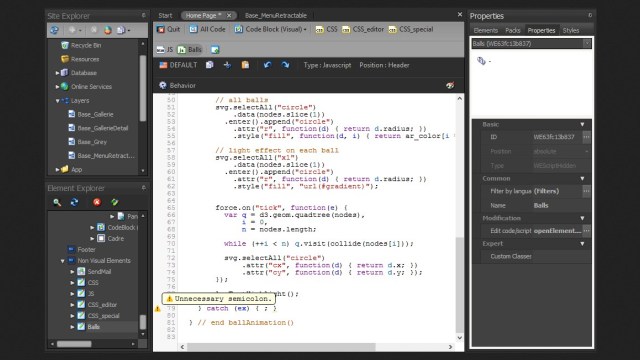640x360 pixels.
Task: Collapse the Basic properties section
Action: 582,124
